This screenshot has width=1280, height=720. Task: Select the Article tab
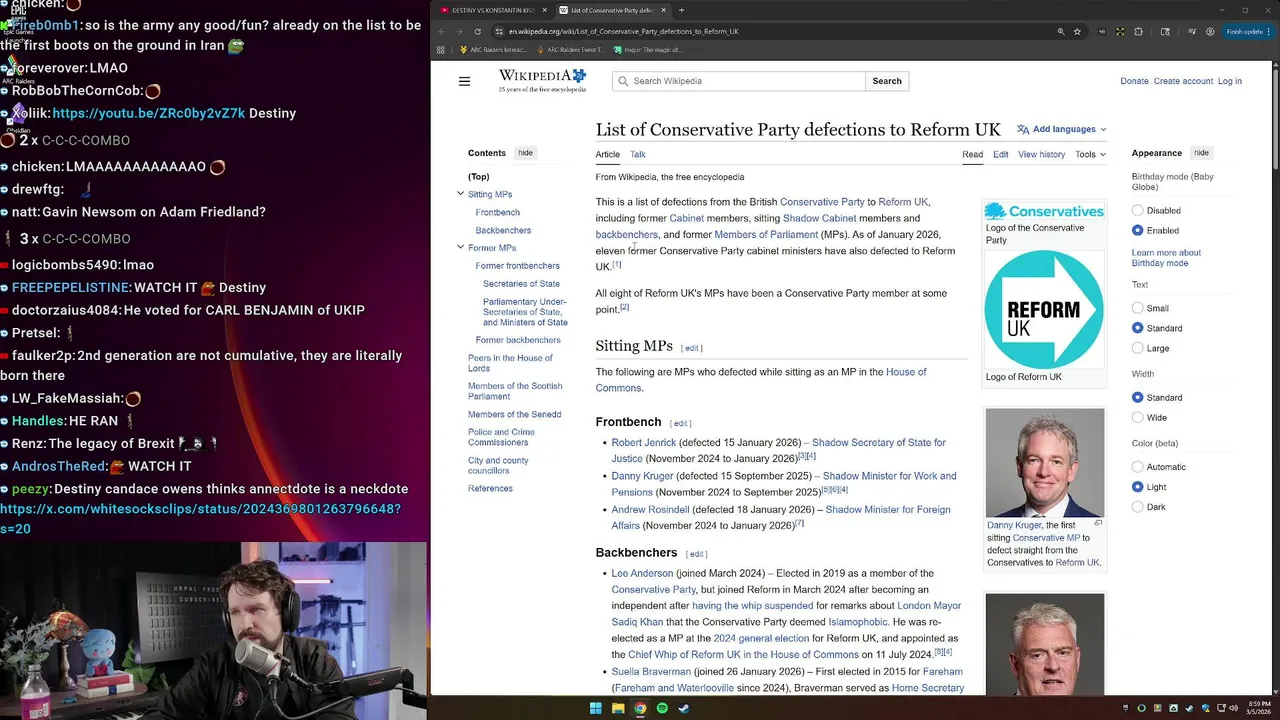pos(607,154)
